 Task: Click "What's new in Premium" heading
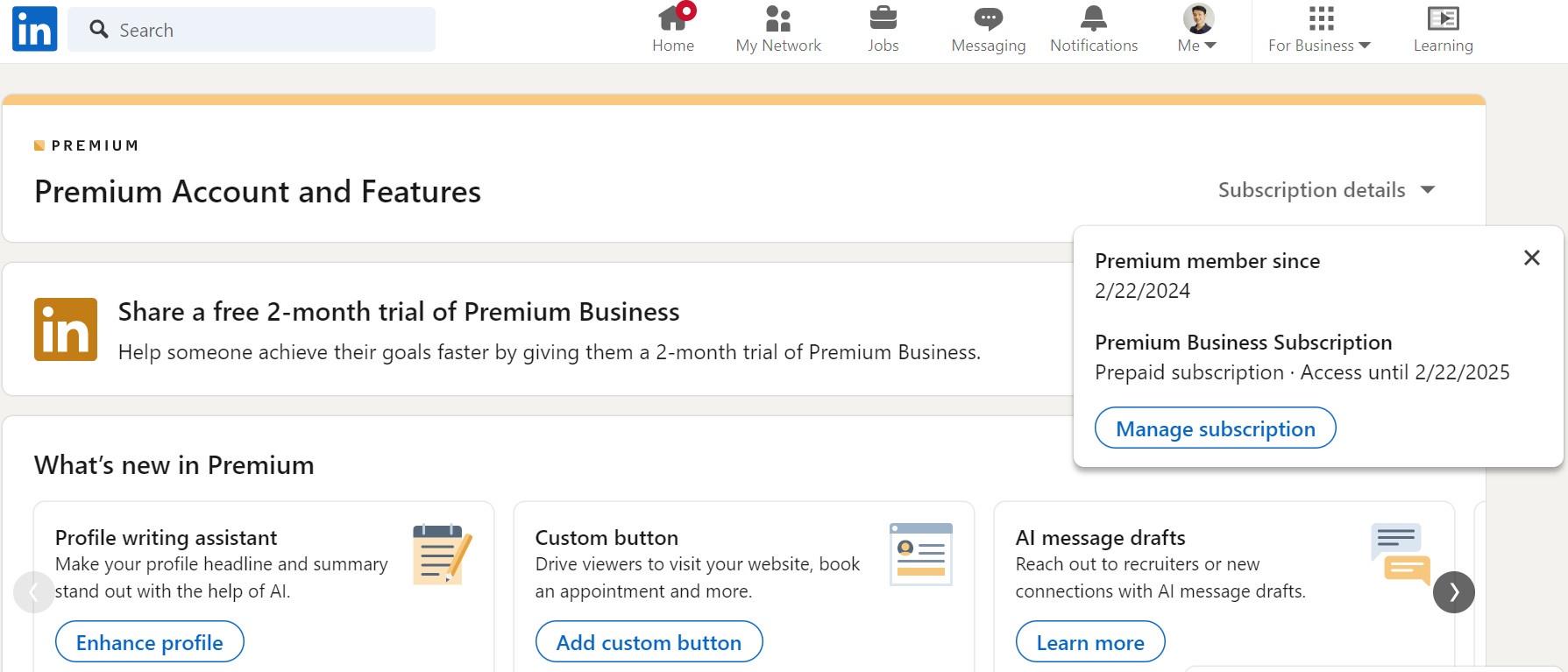tap(174, 465)
